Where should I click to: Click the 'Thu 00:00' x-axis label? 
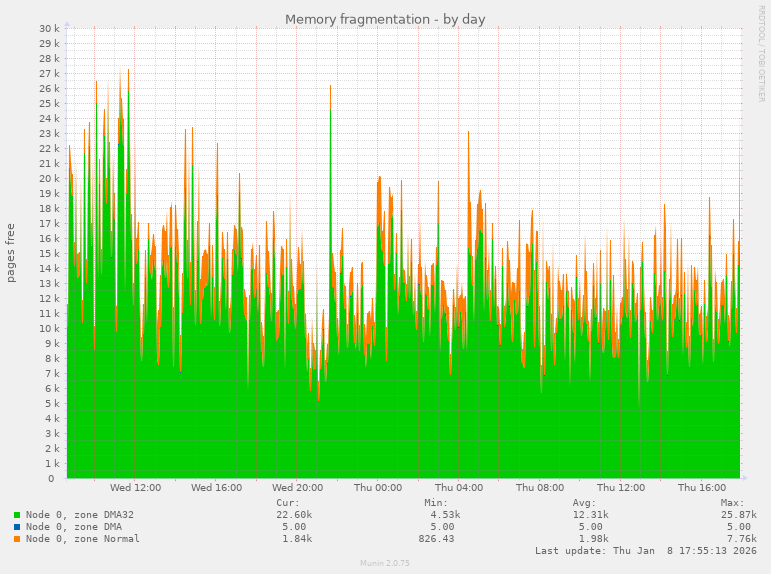point(378,488)
